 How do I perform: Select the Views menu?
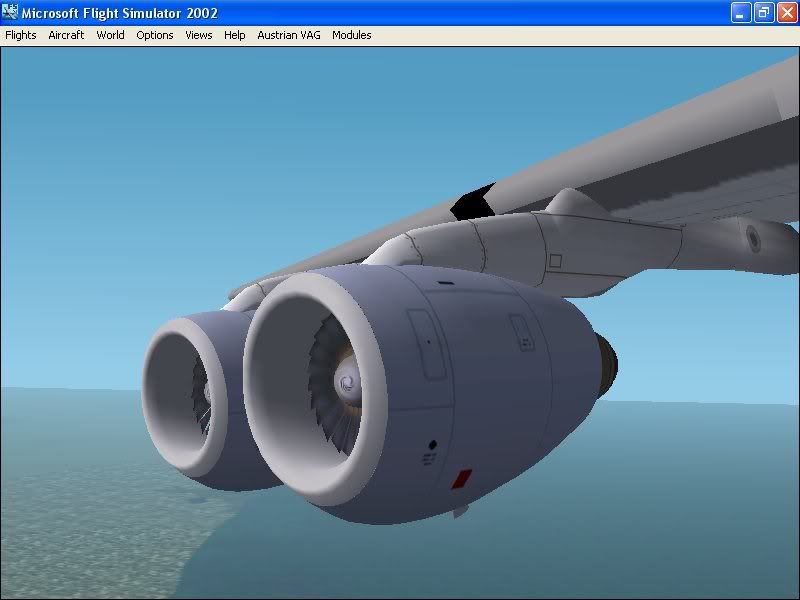(x=199, y=35)
